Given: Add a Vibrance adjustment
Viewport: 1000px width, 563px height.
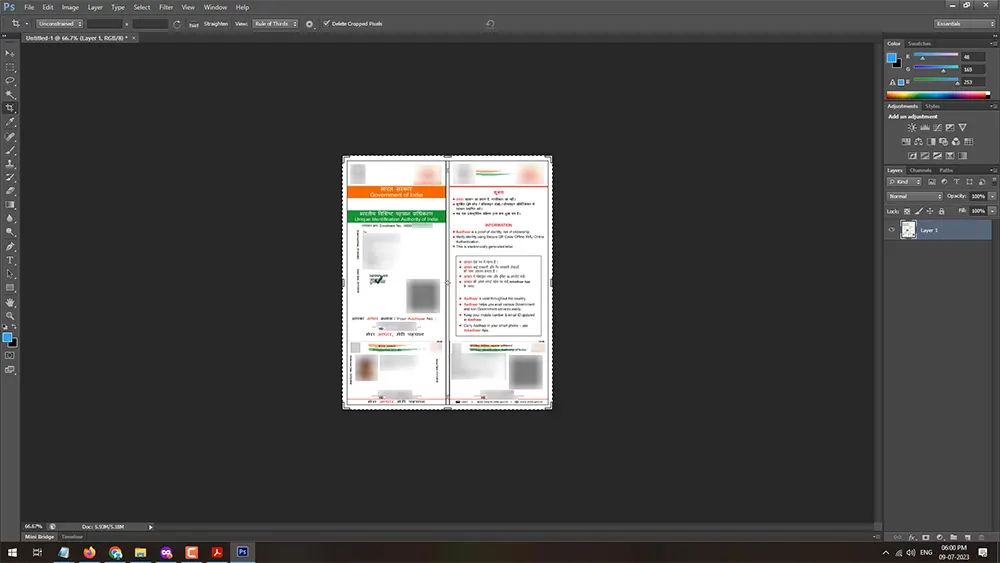Looking at the screenshot, I should coord(962,128).
